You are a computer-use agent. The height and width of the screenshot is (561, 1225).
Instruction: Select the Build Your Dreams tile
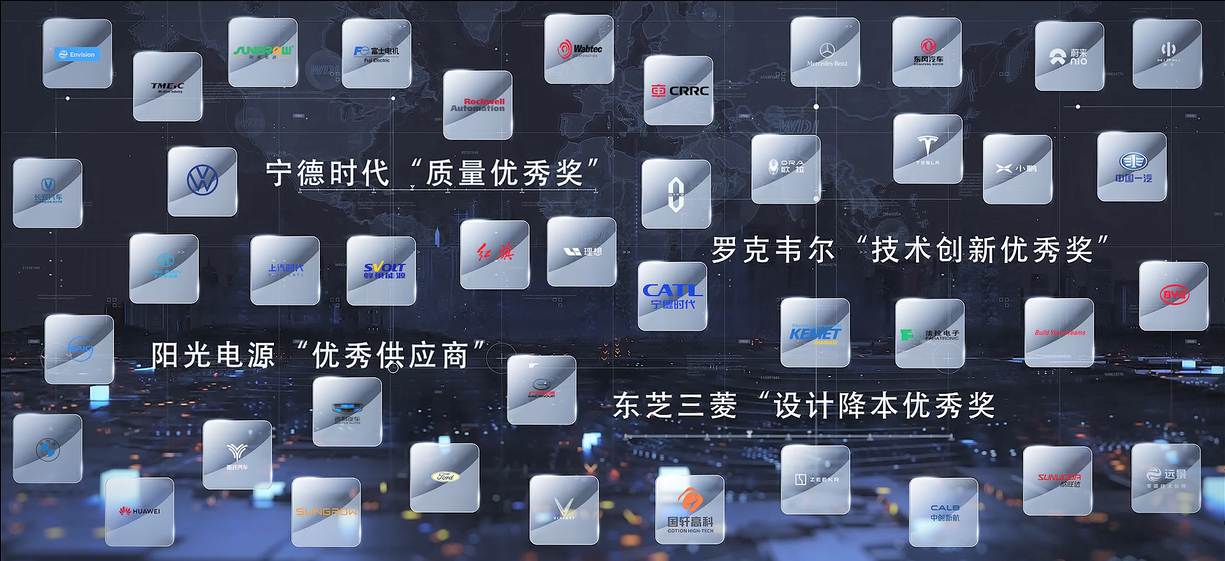(x=1059, y=331)
